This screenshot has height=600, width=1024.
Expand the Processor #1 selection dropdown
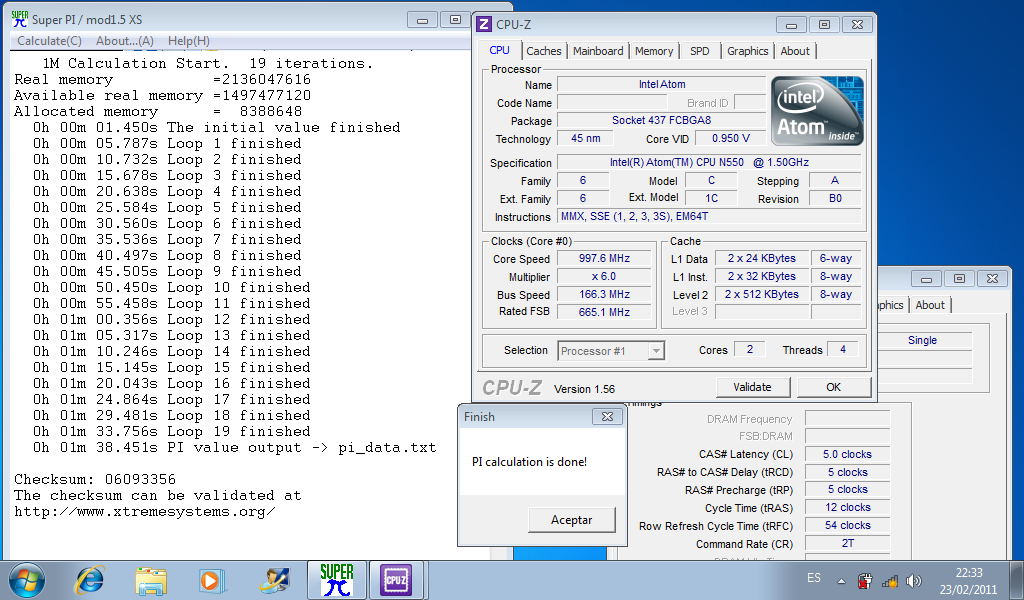pyautogui.click(x=656, y=351)
